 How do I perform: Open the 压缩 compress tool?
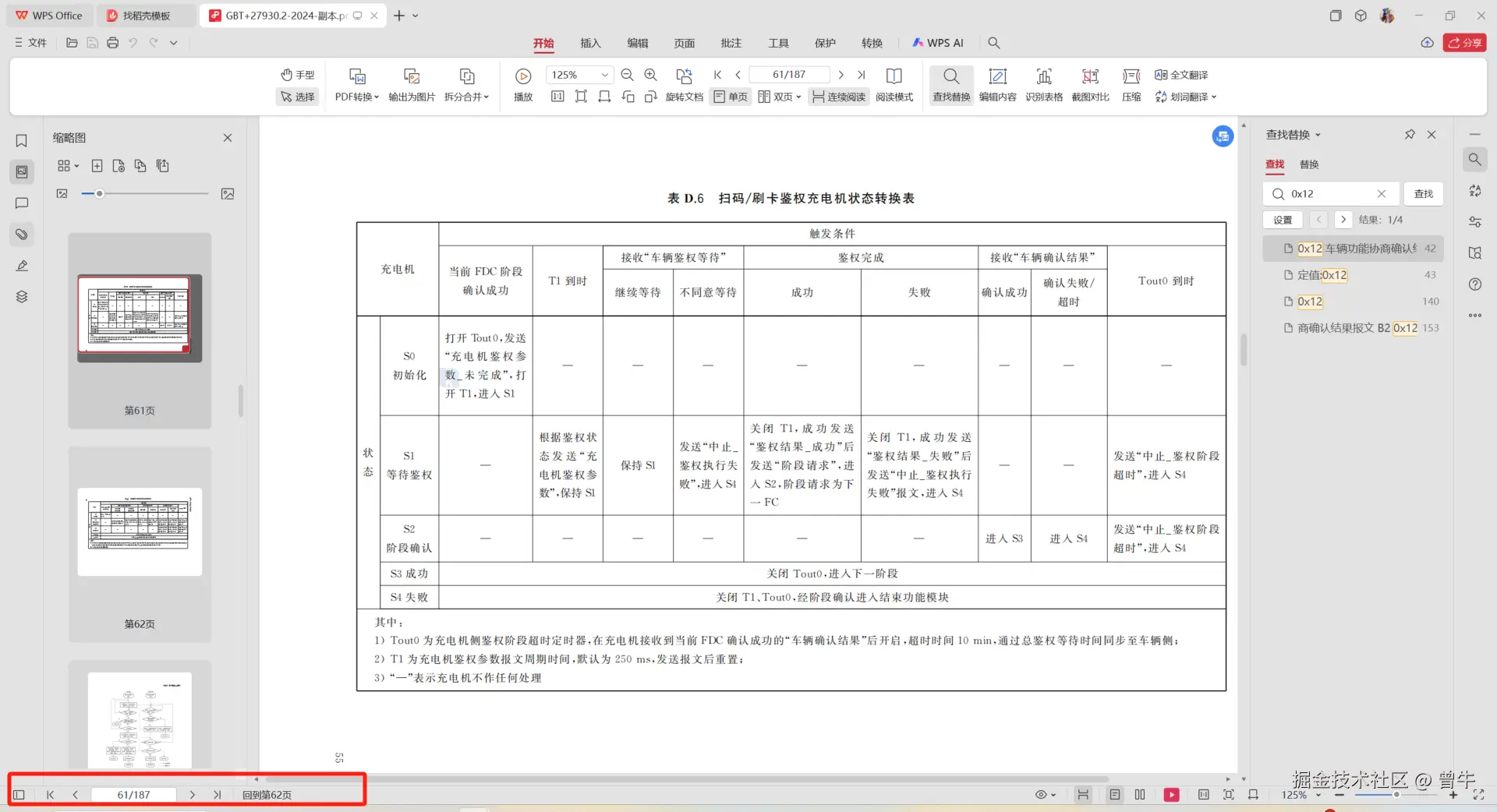tap(1131, 86)
